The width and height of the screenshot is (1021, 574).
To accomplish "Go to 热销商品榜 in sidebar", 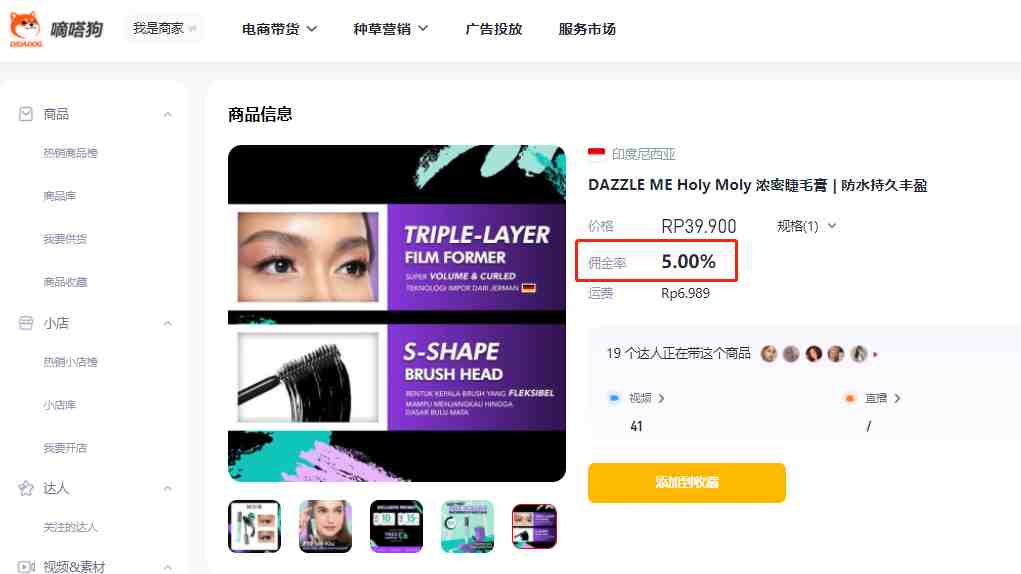I will tap(70, 153).
